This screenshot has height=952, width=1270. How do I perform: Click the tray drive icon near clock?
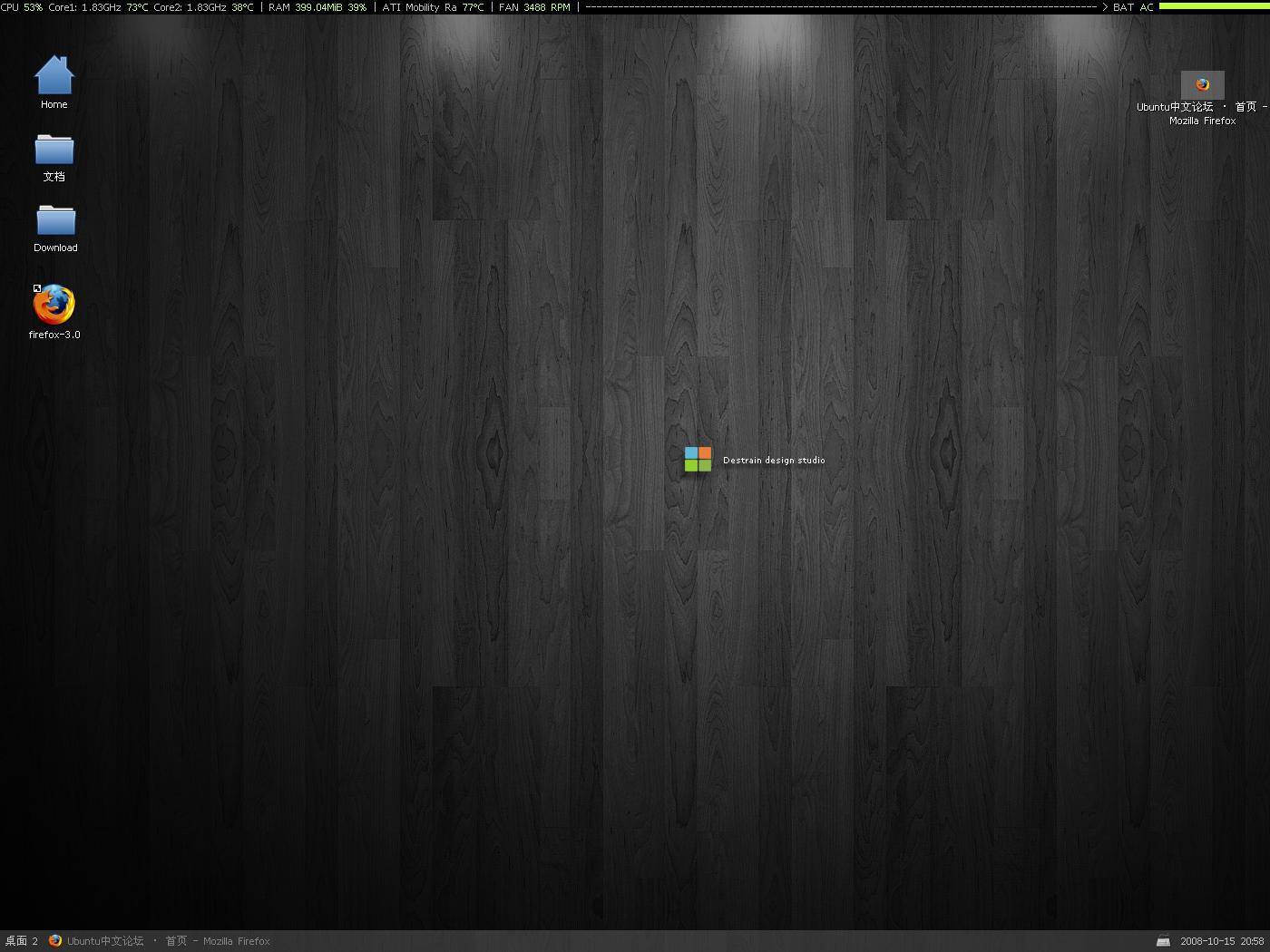(x=1163, y=941)
